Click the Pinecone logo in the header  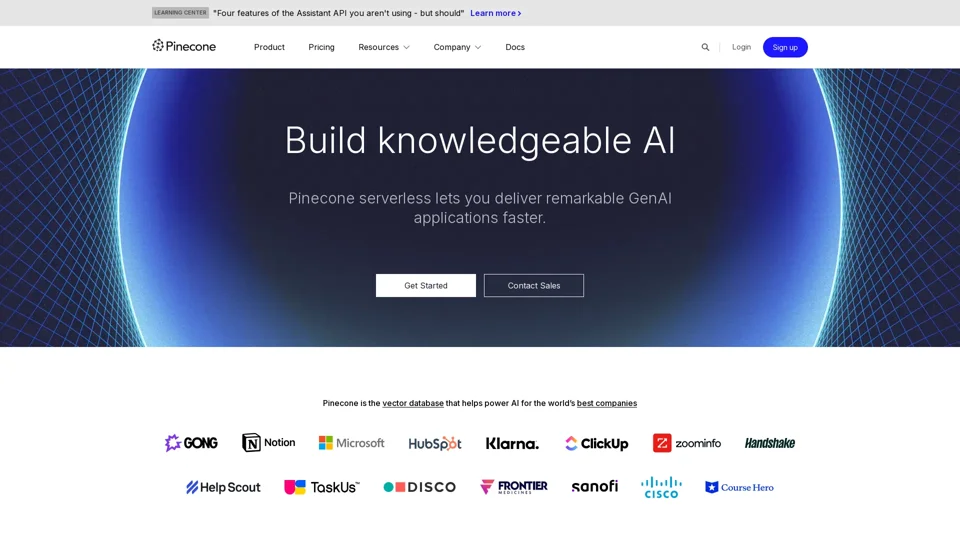184,47
